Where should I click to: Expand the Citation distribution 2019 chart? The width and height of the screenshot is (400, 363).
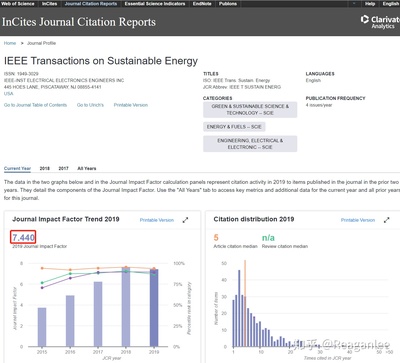pyautogui.click(x=386, y=220)
